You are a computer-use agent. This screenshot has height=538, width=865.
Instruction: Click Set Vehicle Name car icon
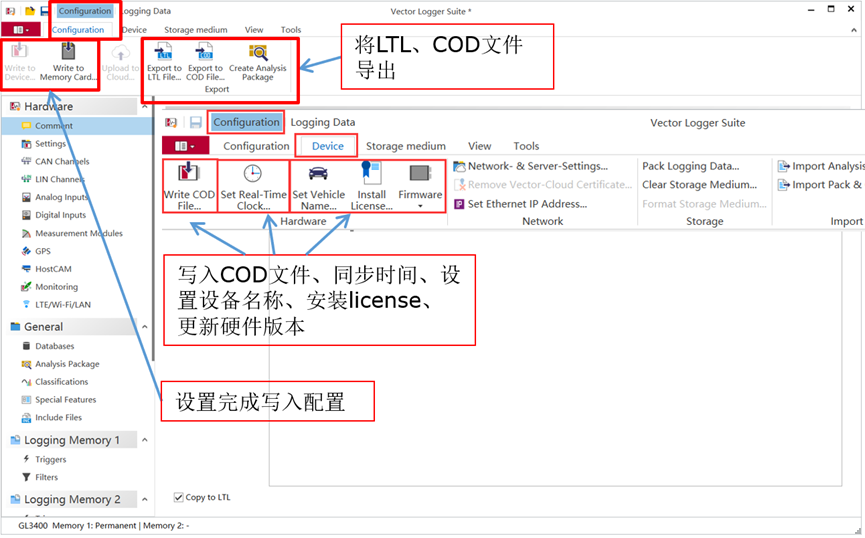(x=318, y=173)
